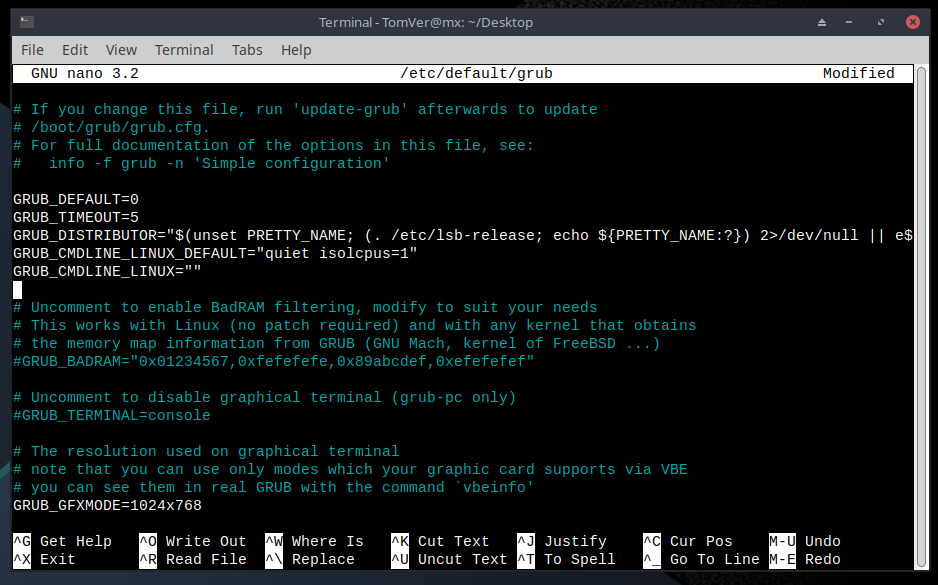Click the ^K Cut Text shortcut
Viewport: 938px width, 585px height.
(440, 541)
